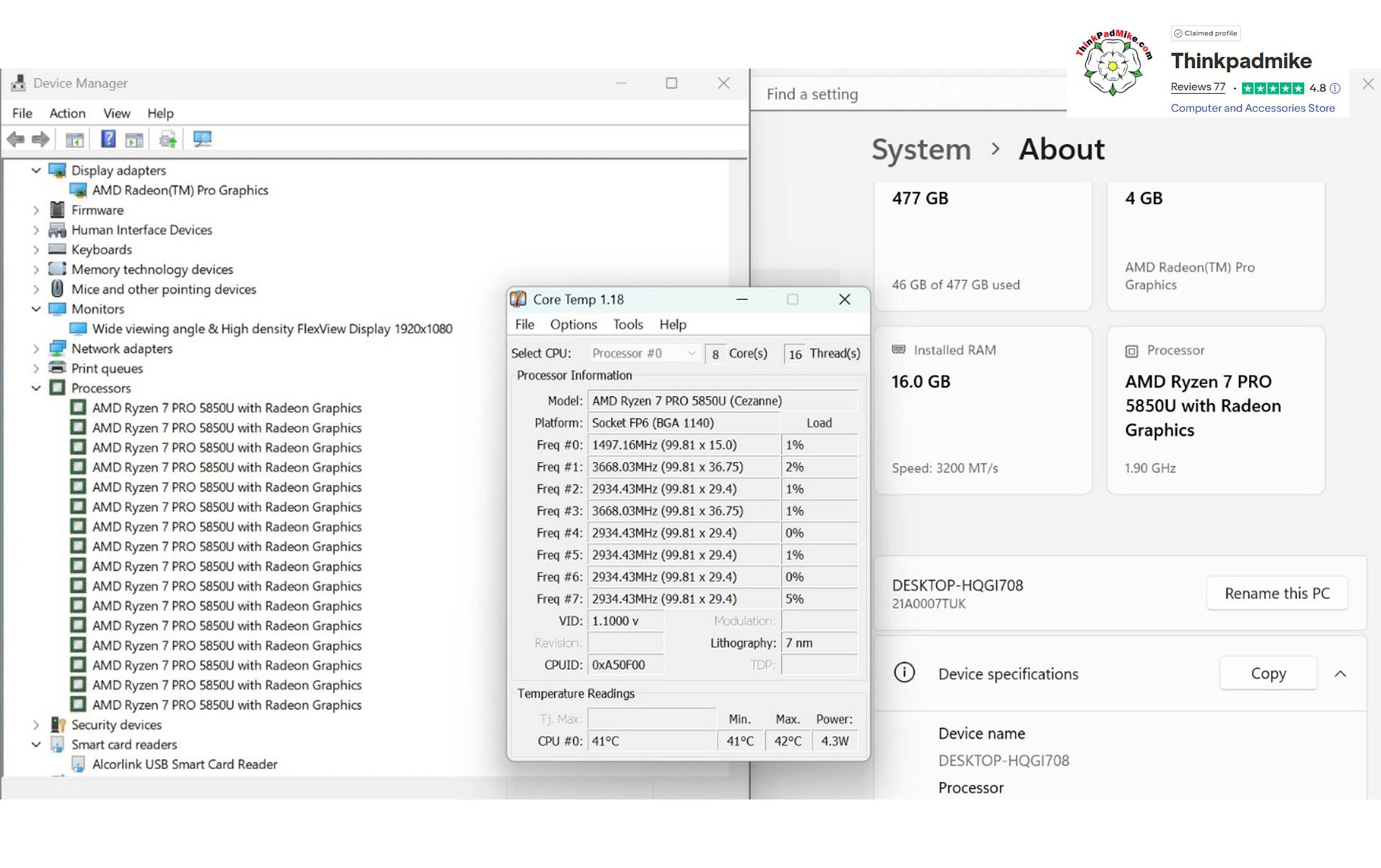Click the Back arrow in Device Manager toolbar

pos(16,139)
